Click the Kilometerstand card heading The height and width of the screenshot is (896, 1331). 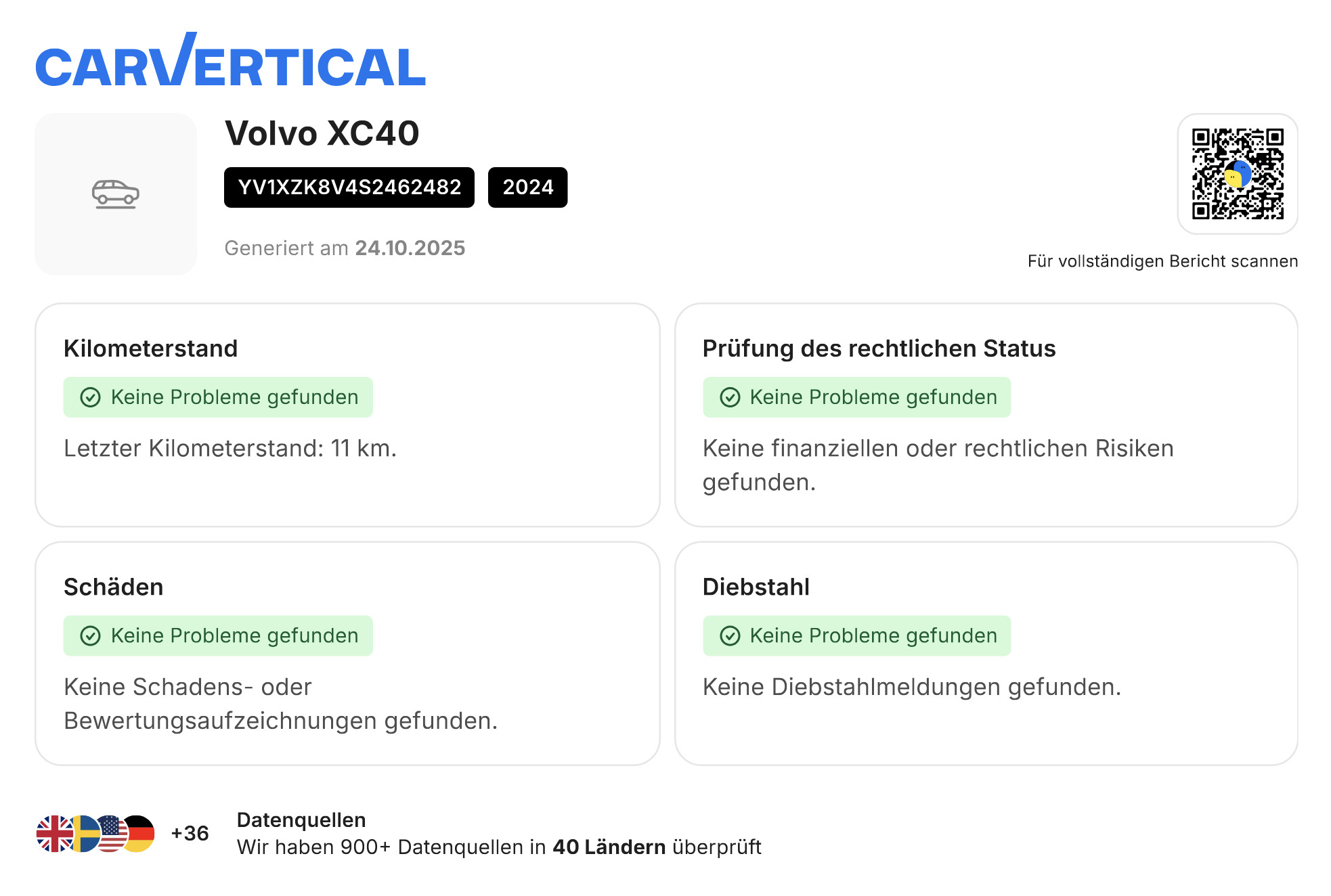(151, 349)
